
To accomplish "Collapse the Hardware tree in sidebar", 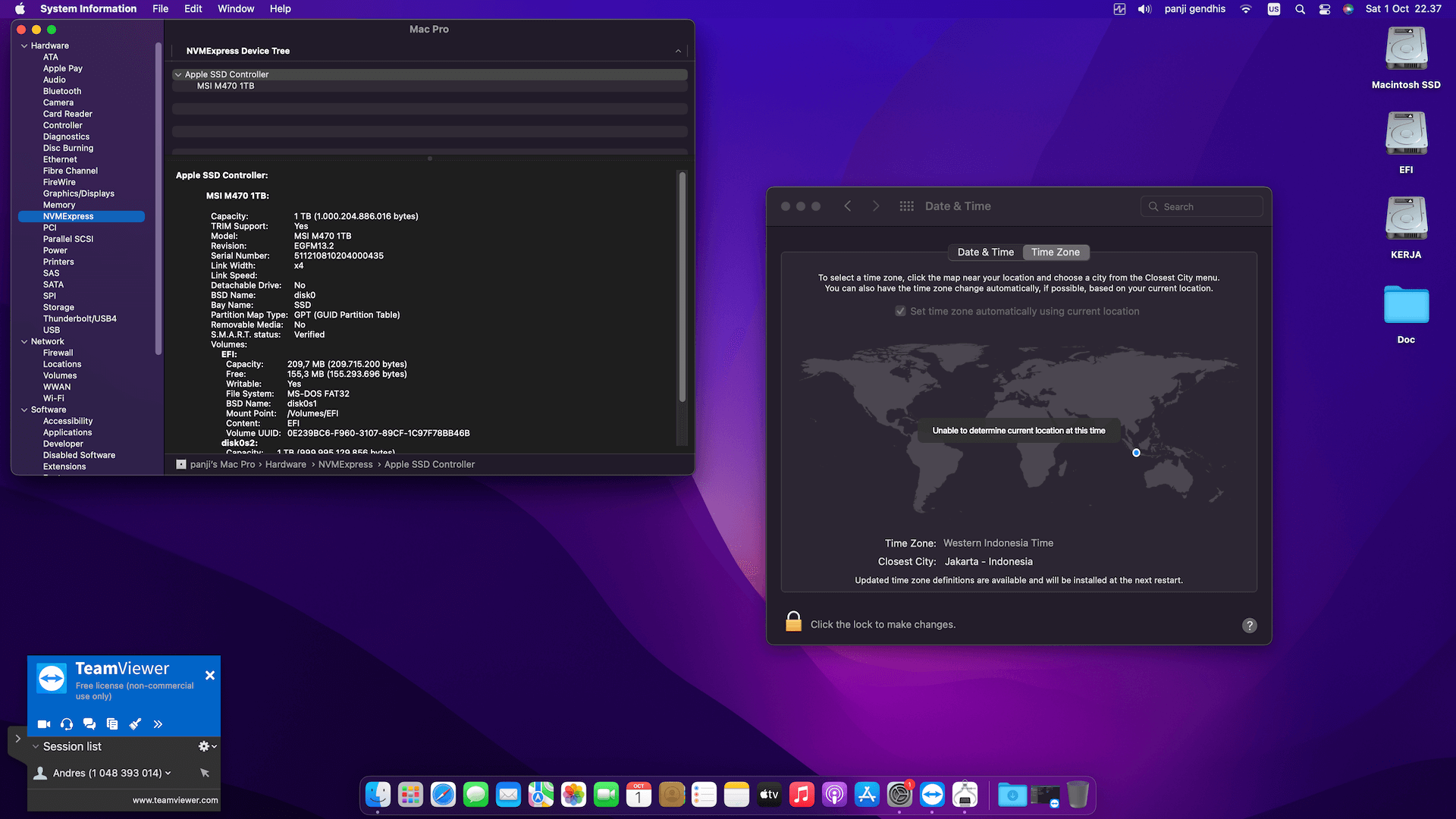I will click(x=24, y=45).
